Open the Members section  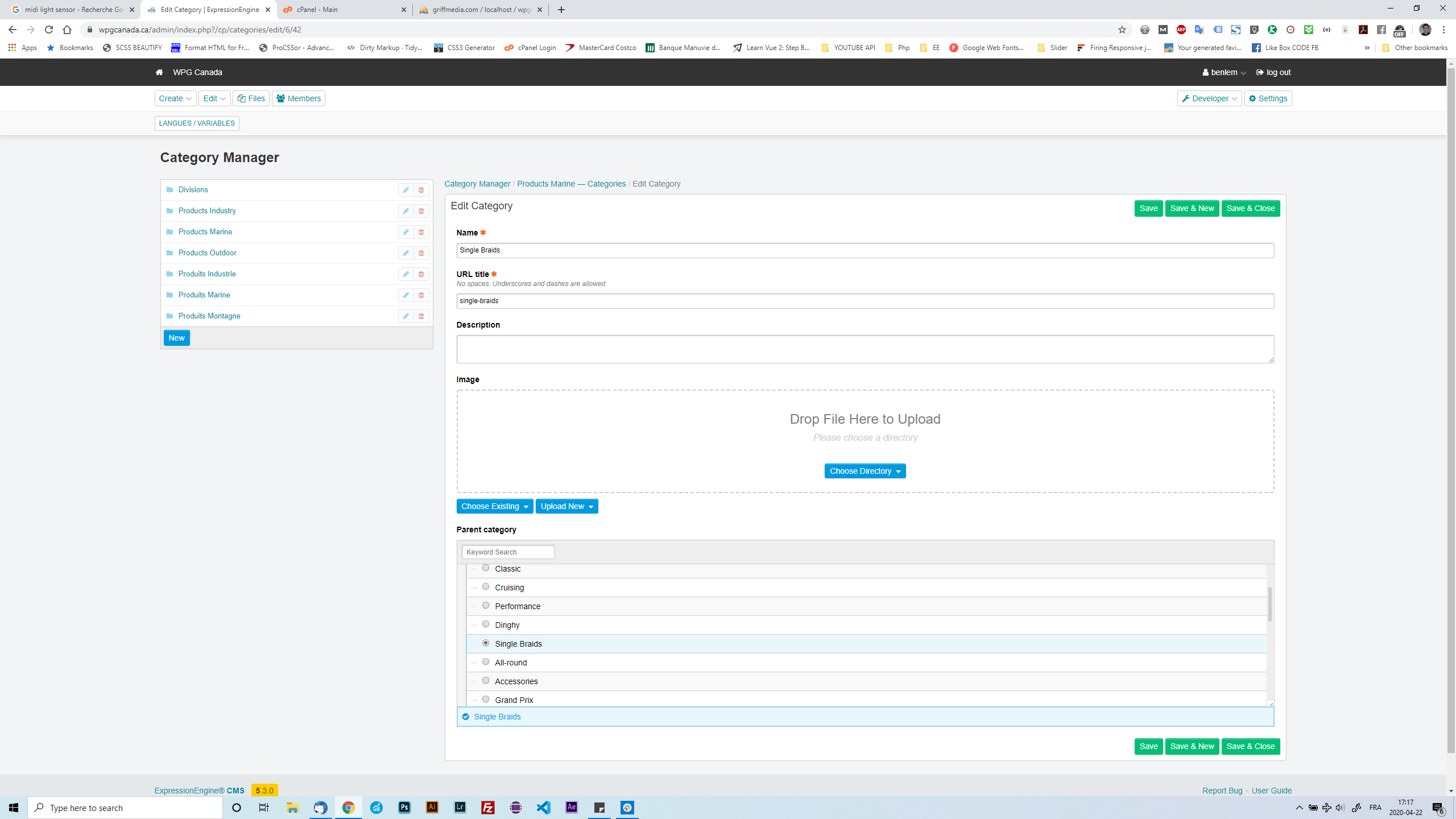(298, 98)
